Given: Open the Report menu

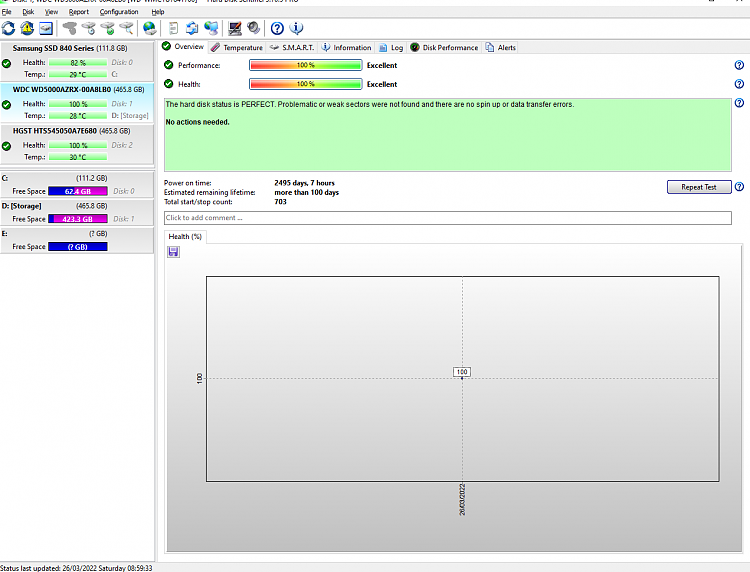Looking at the screenshot, I should point(79,12).
